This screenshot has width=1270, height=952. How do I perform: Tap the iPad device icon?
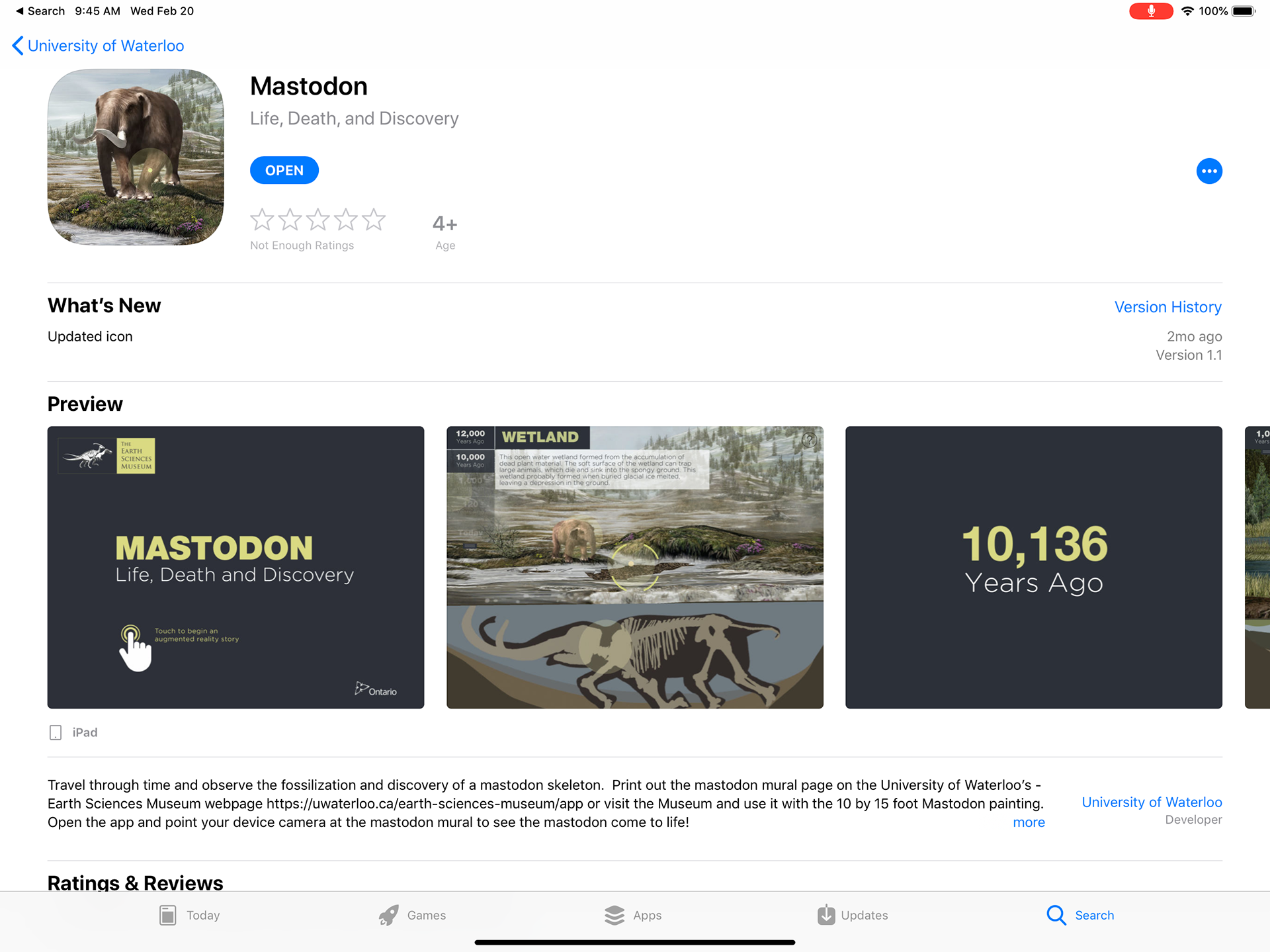click(x=56, y=732)
